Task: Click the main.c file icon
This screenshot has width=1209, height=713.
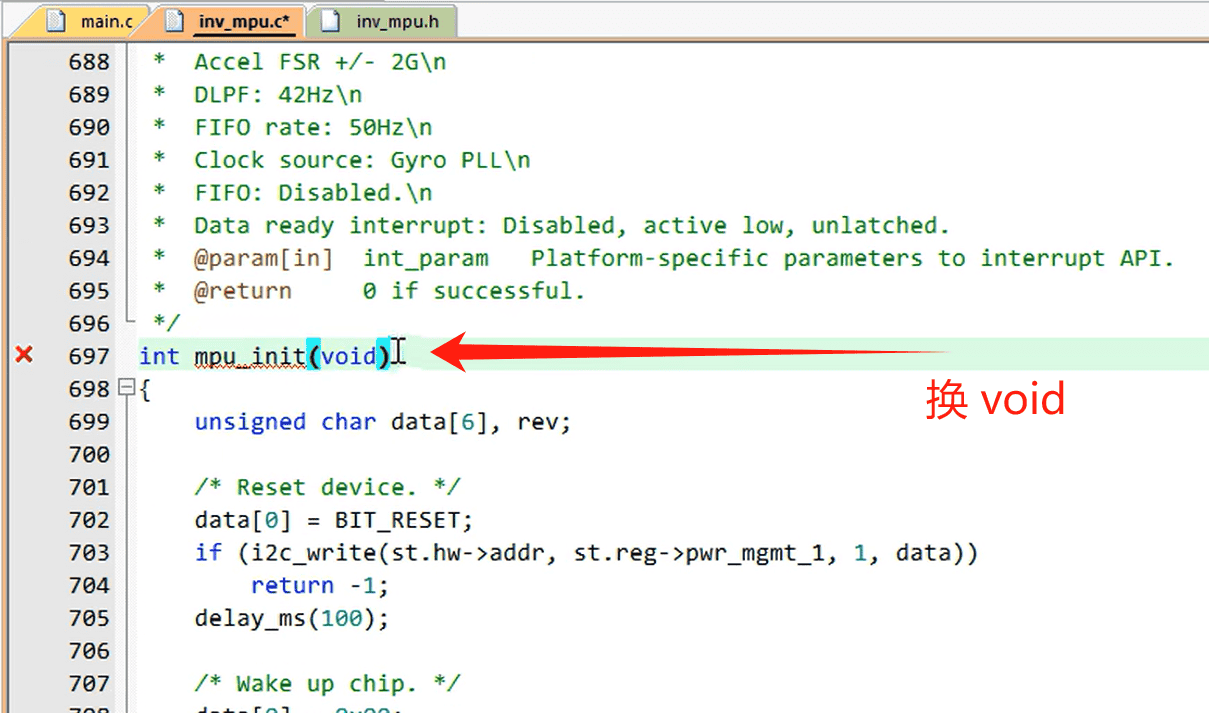Action: point(57,21)
